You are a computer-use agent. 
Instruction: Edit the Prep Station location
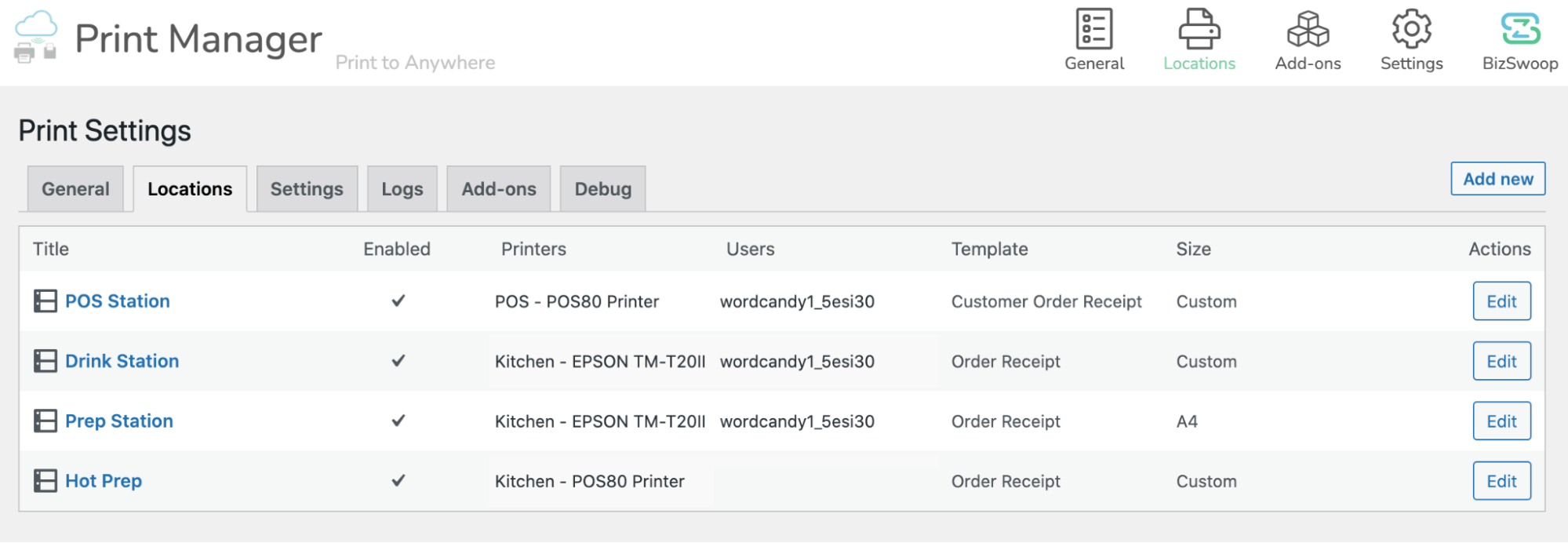[1501, 421]
